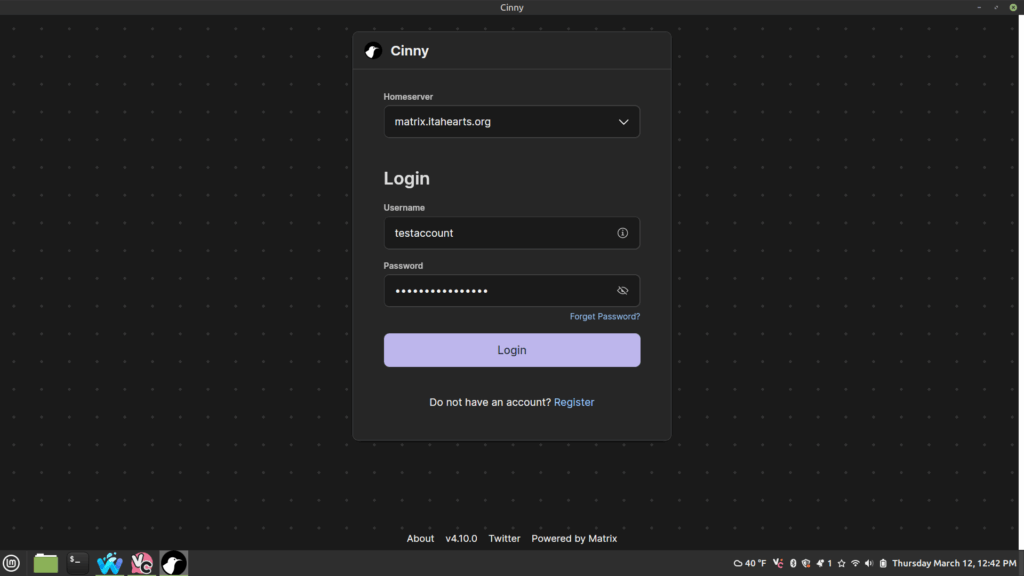Launch the Terminal from the taskbar
Viewport: 1024px width, 576px height.
pyautogui.click(x=77, y=563)
